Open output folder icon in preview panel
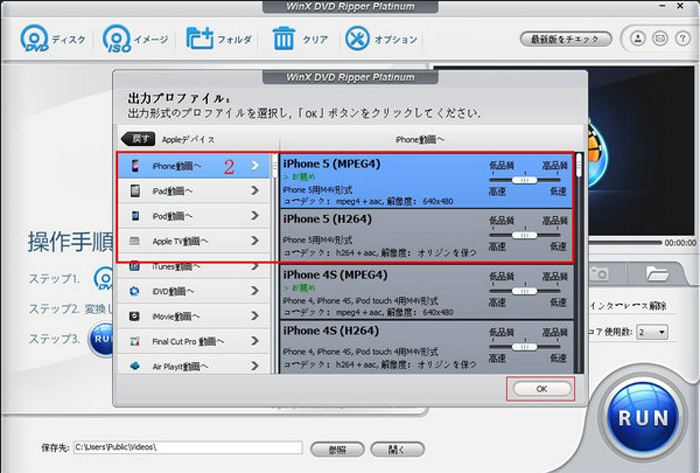The image size is (700, 473). point(657,274)
